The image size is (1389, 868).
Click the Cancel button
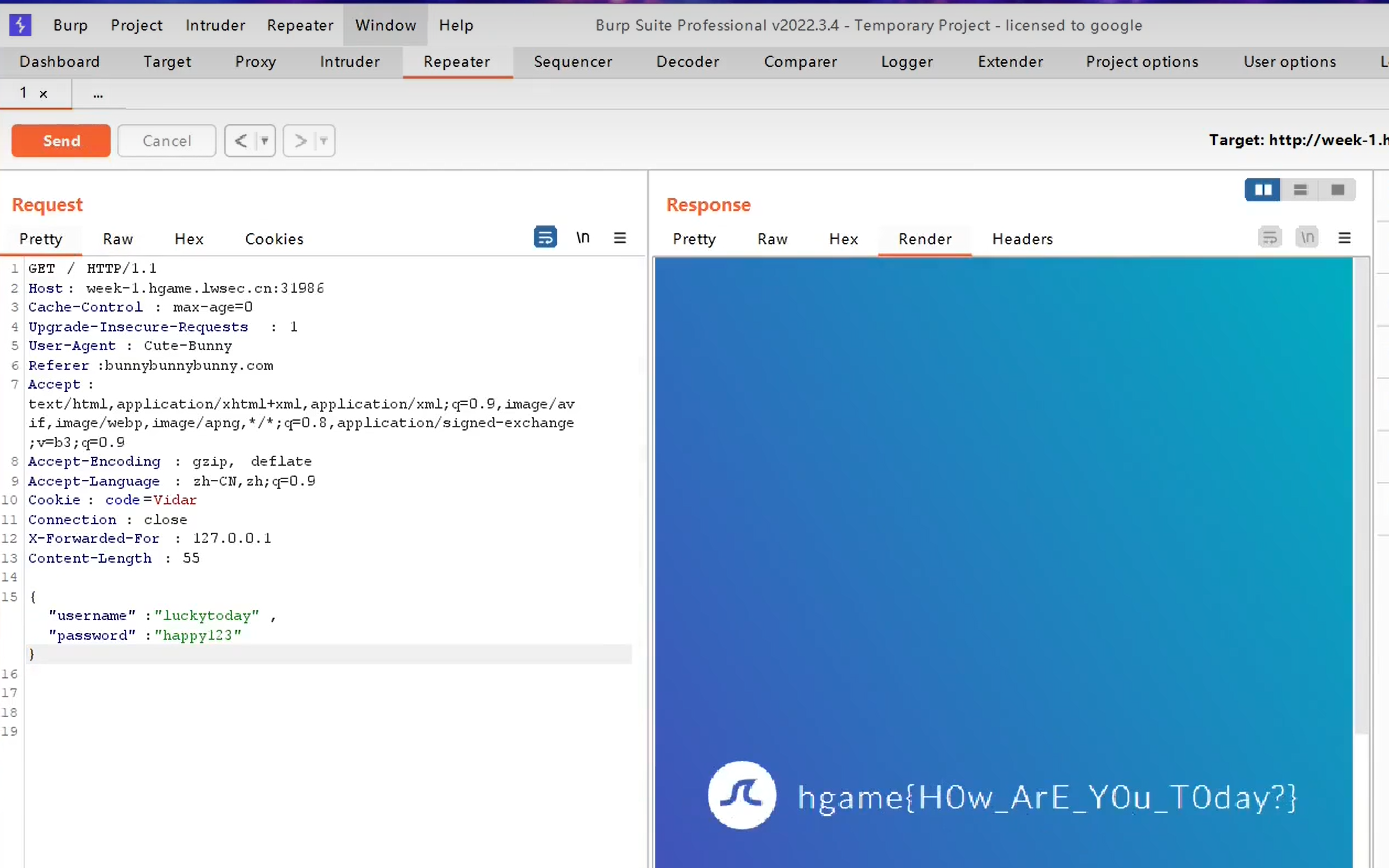(x=167, y=141)
